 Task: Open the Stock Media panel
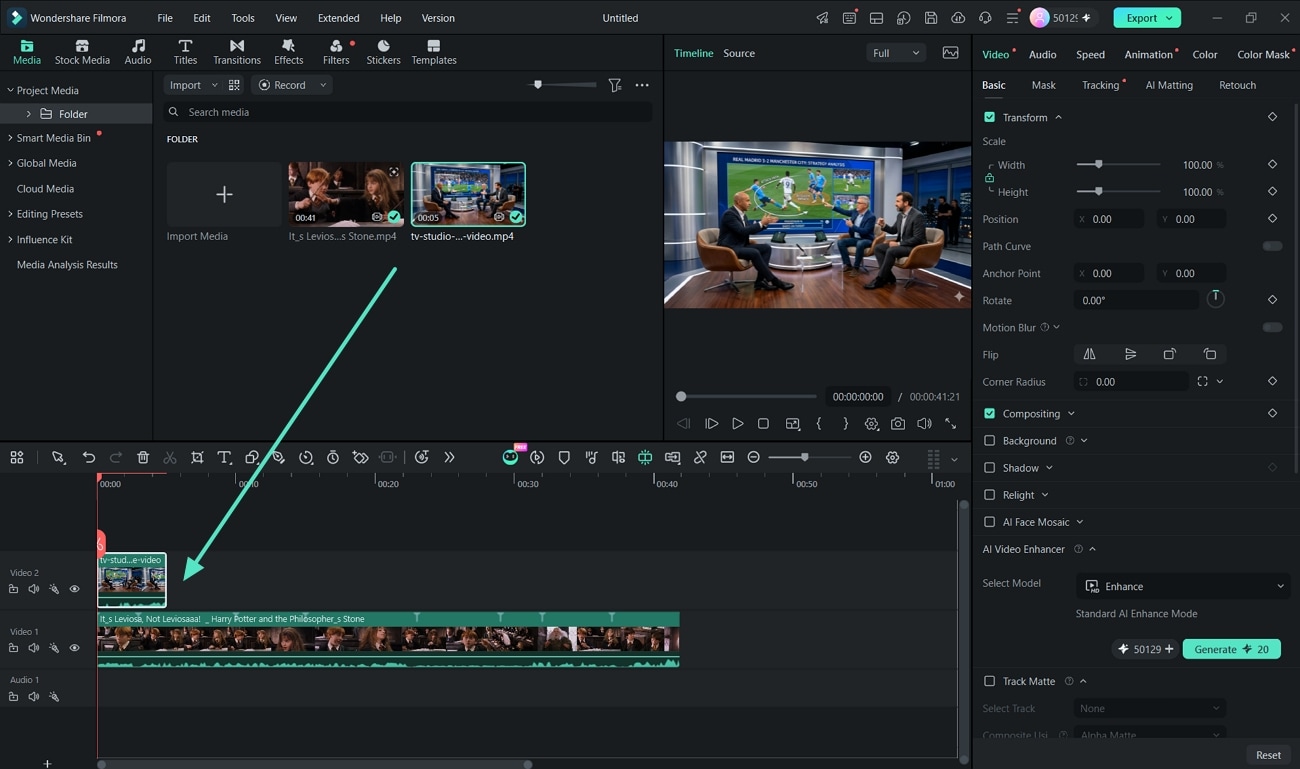(82, 52)
